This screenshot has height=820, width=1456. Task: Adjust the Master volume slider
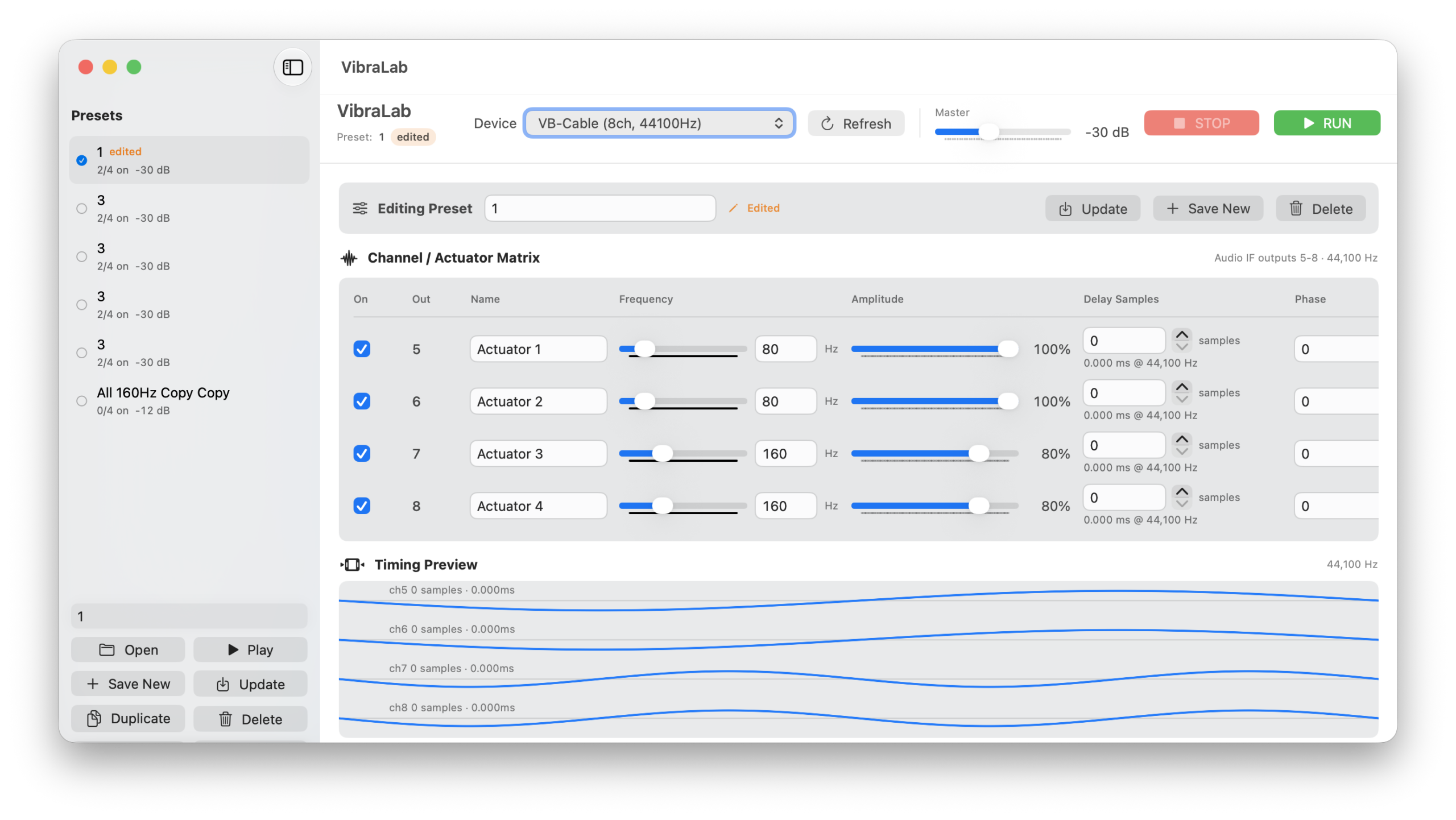tap(1002, 131)
